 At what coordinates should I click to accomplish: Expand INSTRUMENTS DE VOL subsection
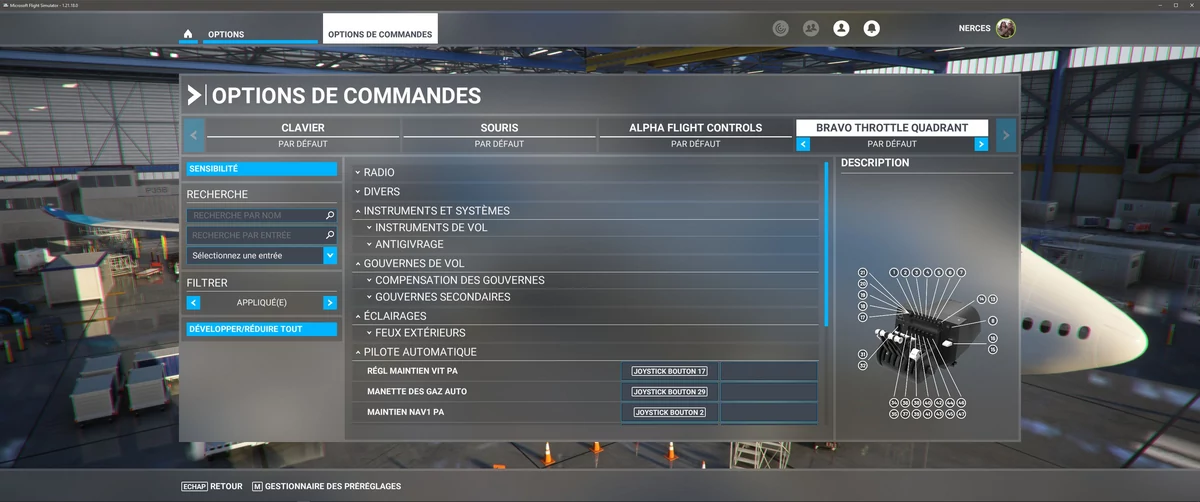[x=592, y=228]
